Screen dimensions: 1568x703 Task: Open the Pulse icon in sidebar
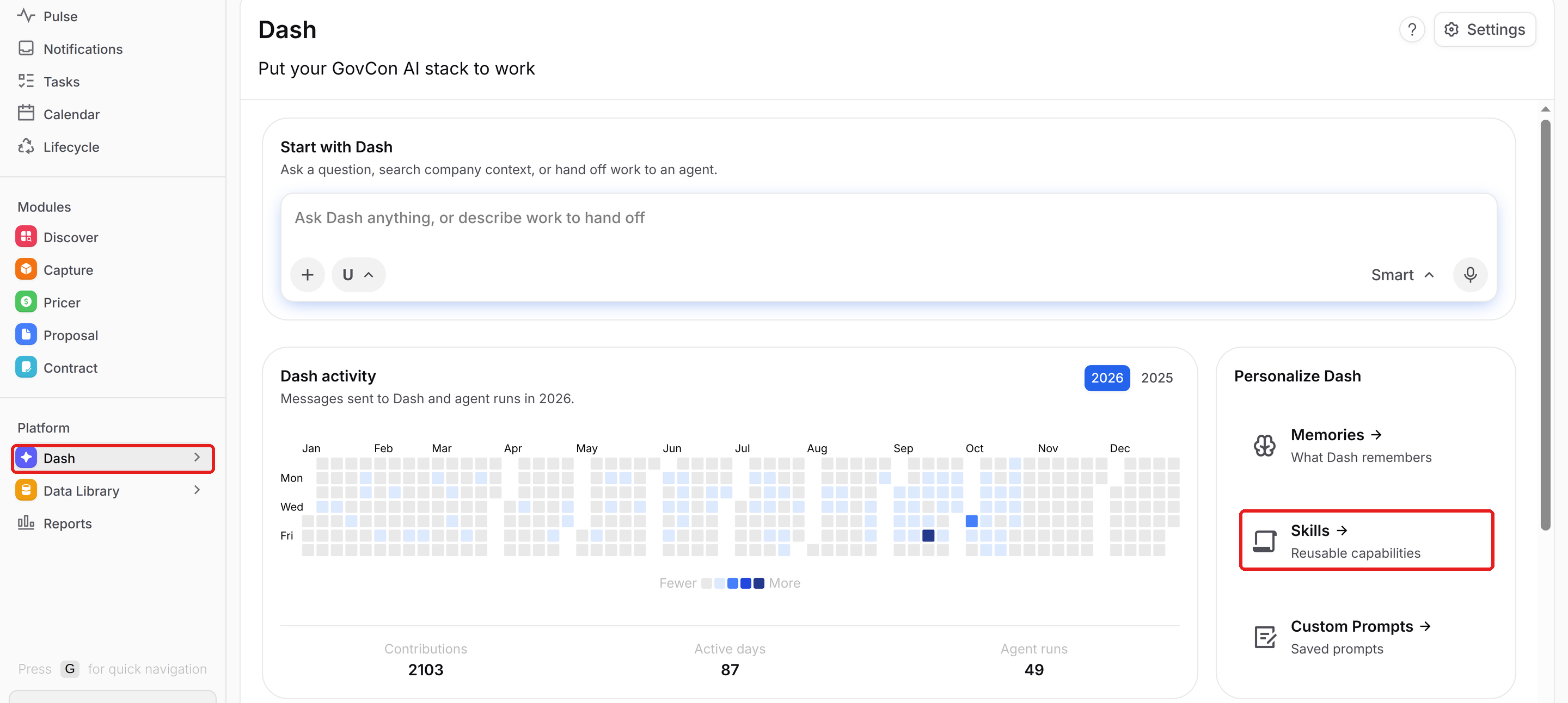[26, 16]
